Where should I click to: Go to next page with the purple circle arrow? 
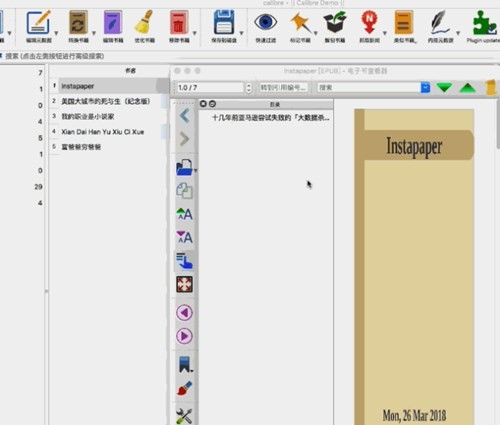click(x=184, y=336)
